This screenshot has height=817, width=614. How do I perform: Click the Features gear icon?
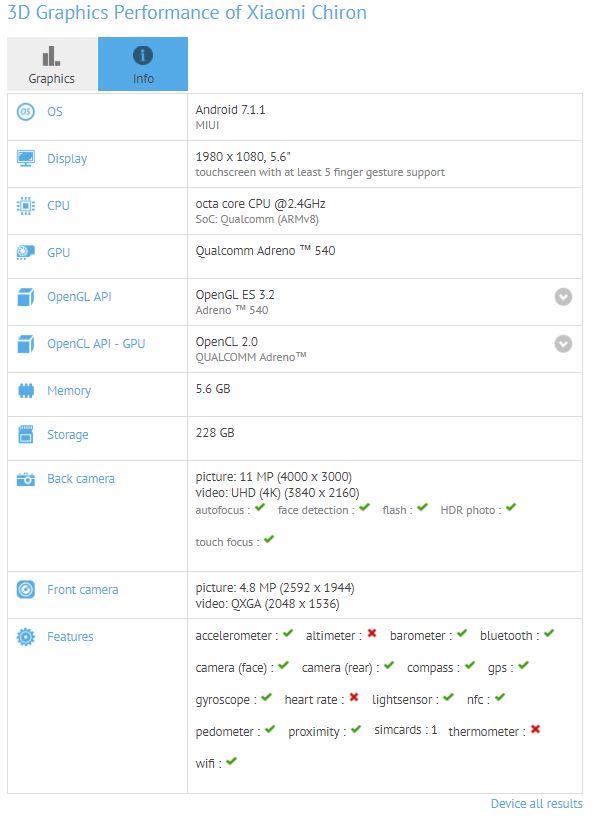pos(26,637)
